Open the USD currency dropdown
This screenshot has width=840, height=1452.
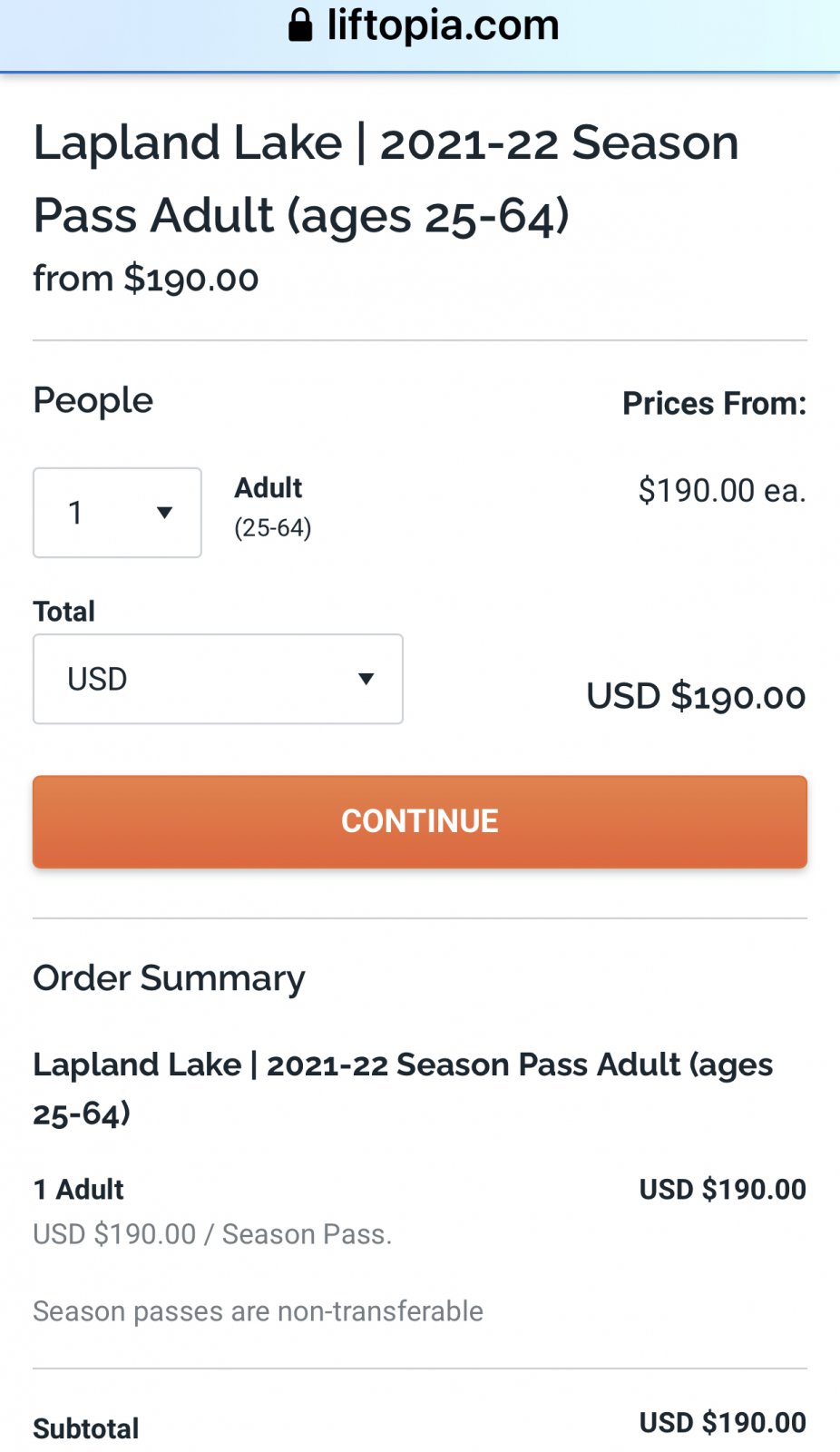point(218,679)
